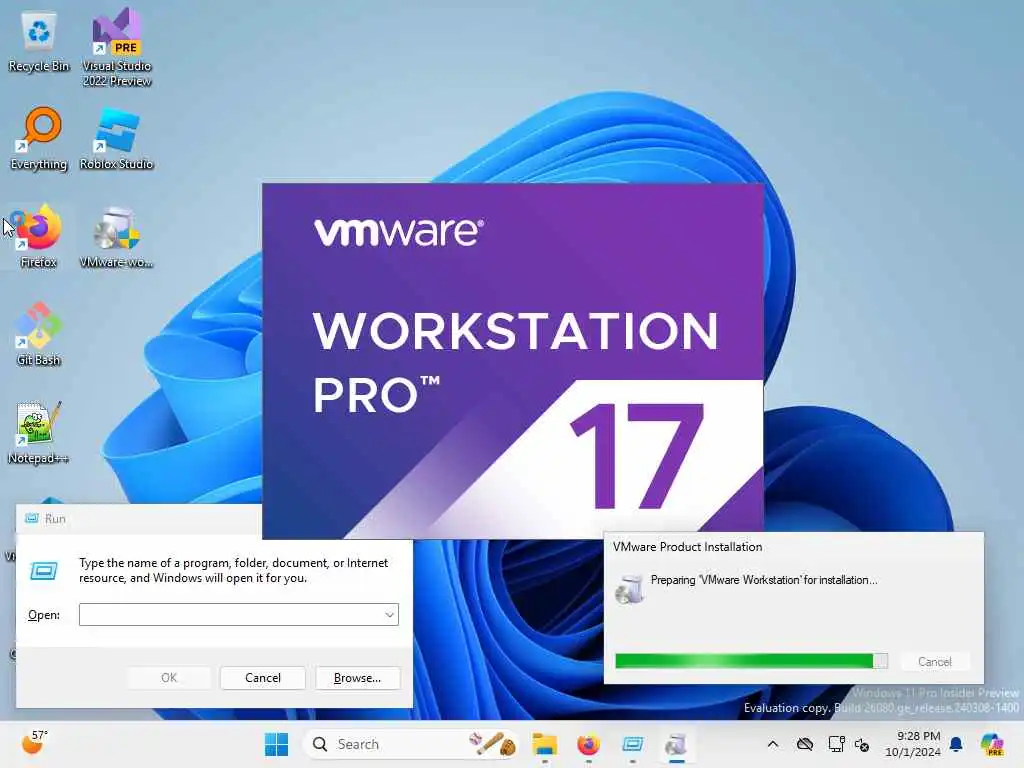Switch to the Run dialog taskbar icon
This screenshot has width=1024, height=768.
point(633,744)
